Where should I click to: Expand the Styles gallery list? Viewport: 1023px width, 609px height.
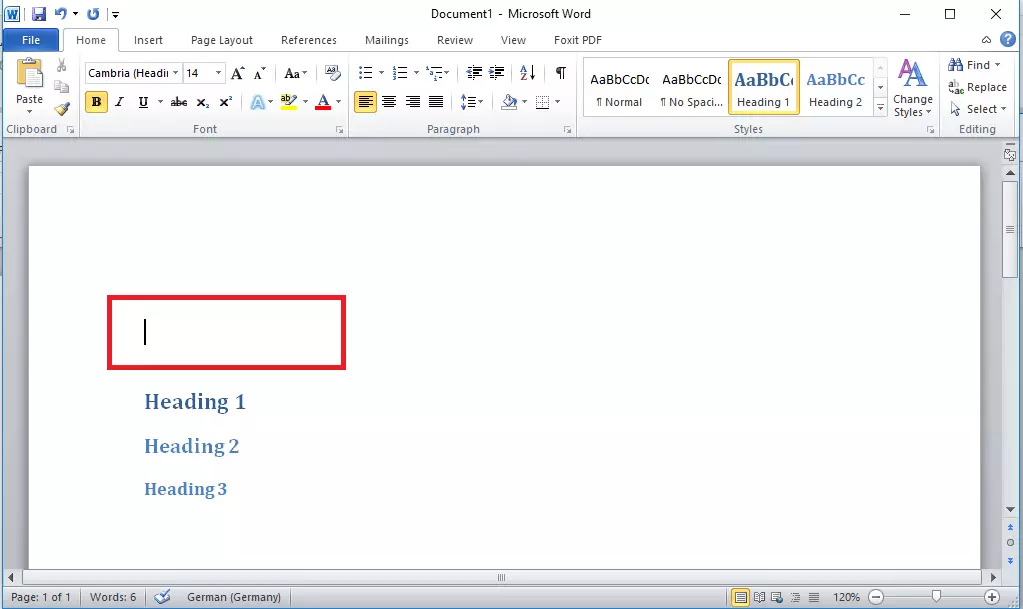(880, 108)
